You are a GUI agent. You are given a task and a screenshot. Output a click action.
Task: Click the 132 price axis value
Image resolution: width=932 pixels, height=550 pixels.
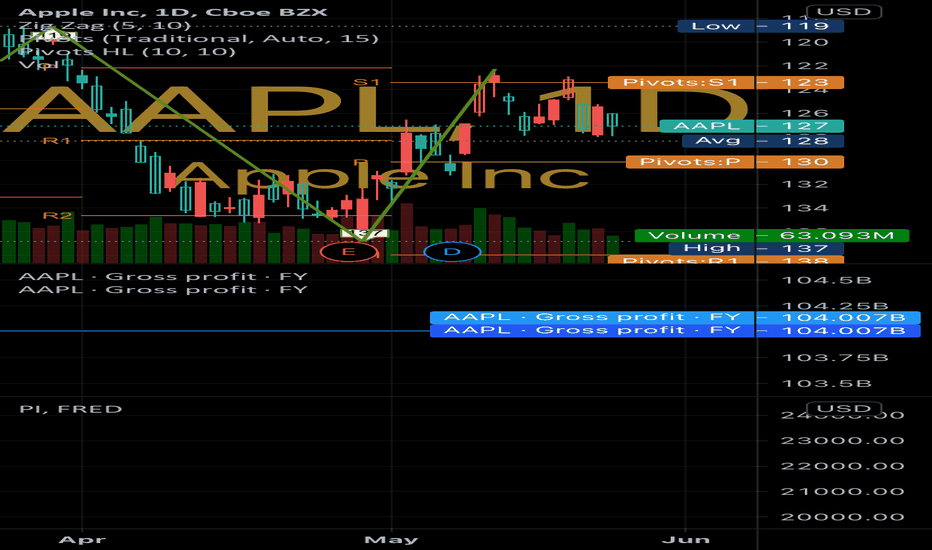(x=805, y=184)
